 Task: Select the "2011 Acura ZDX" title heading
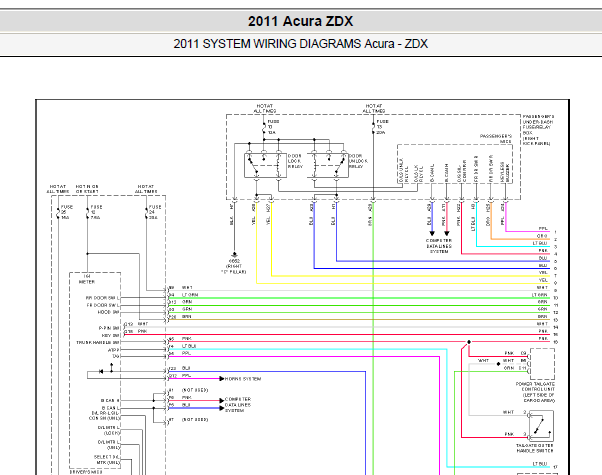[300, 21]
